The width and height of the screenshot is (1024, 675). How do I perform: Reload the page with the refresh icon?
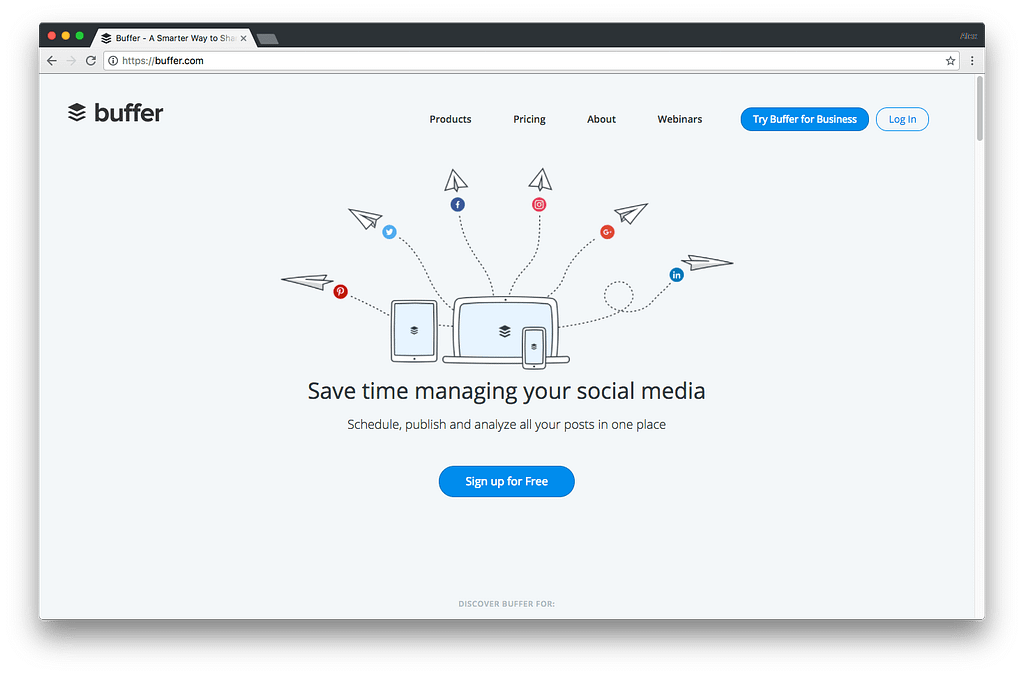click(91, 61)
